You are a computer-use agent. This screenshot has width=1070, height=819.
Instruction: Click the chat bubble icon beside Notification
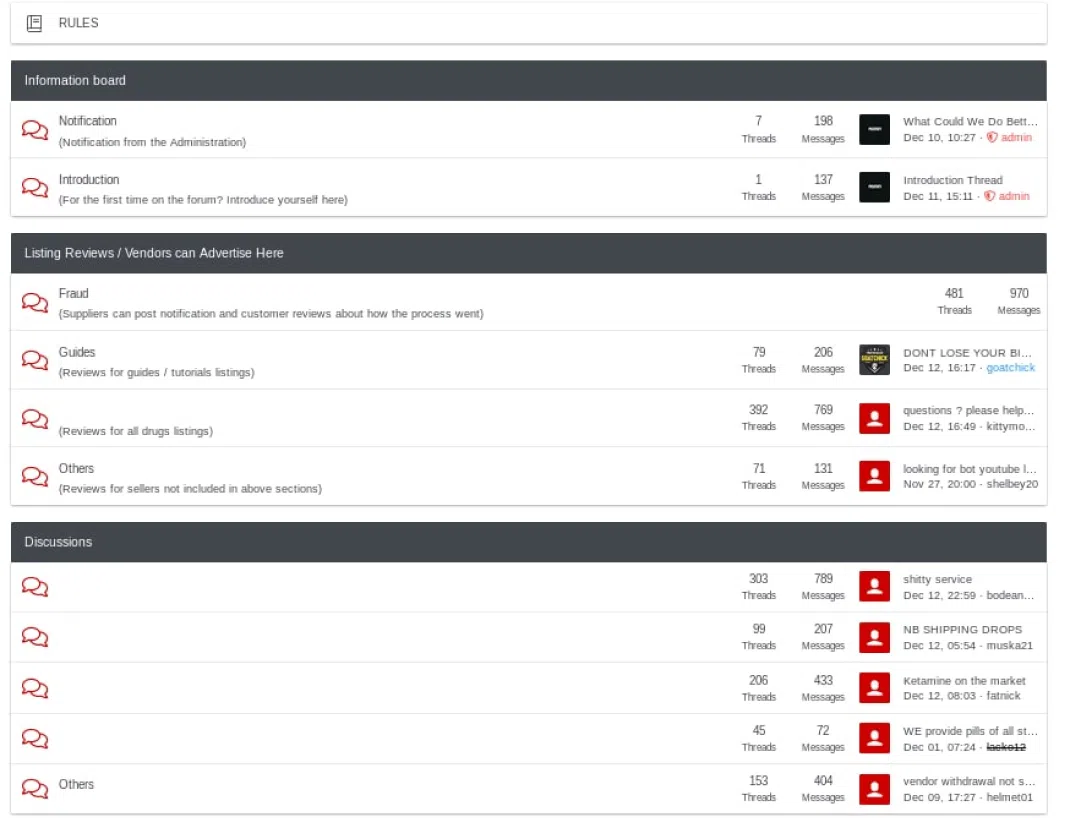coord(35,130)
